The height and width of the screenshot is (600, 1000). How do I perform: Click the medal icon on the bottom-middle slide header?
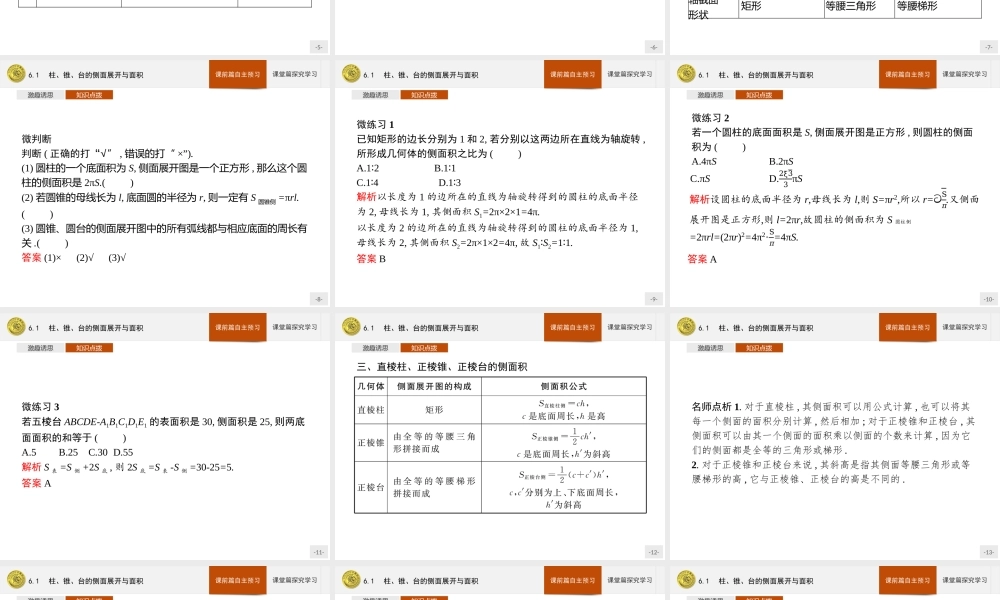(x=352, y=580)
